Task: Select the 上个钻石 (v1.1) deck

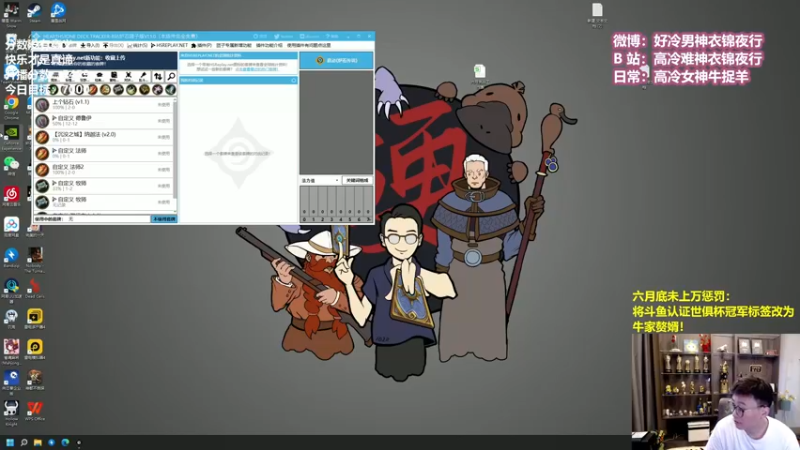Action: click(104, 104)
